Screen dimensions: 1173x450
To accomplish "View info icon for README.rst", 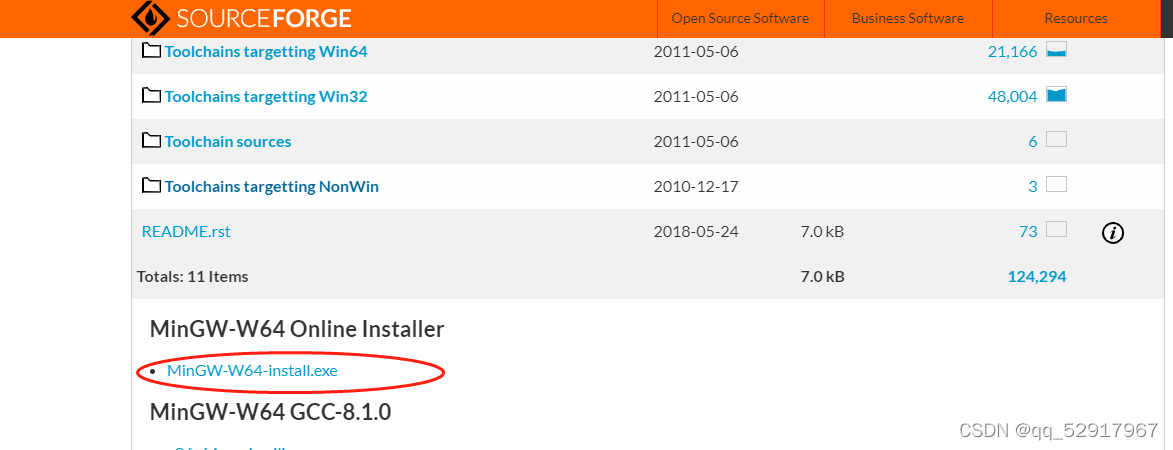I will tap(1113, 233).
